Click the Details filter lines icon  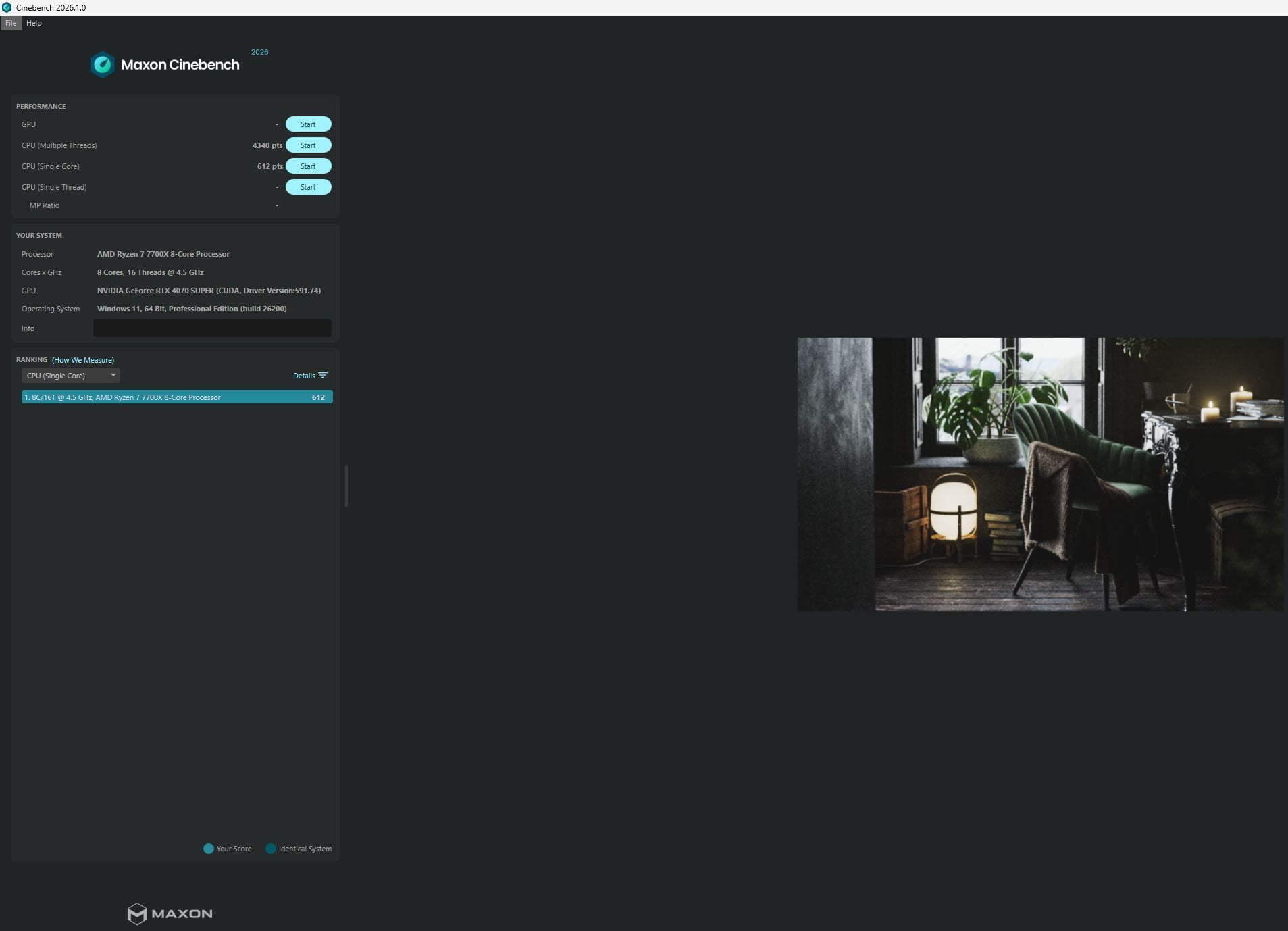pos(323,375)
